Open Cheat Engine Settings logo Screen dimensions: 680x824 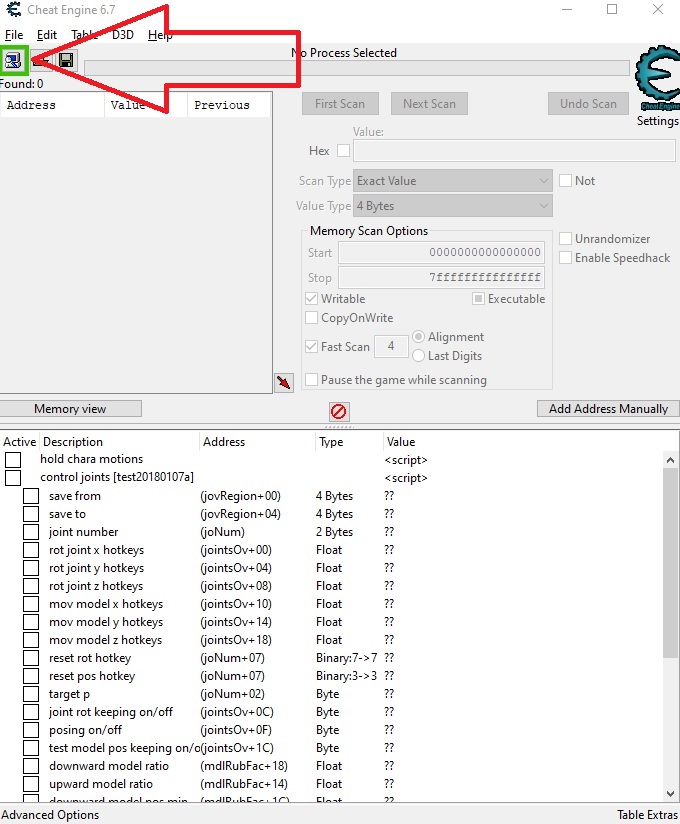(657, 78)
